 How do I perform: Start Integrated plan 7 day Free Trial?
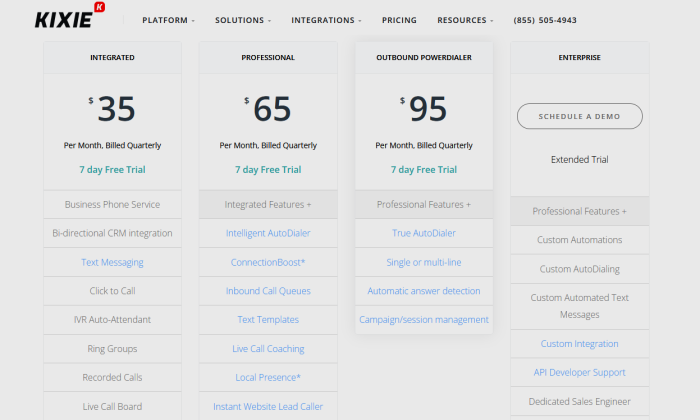tap(112, 170)
